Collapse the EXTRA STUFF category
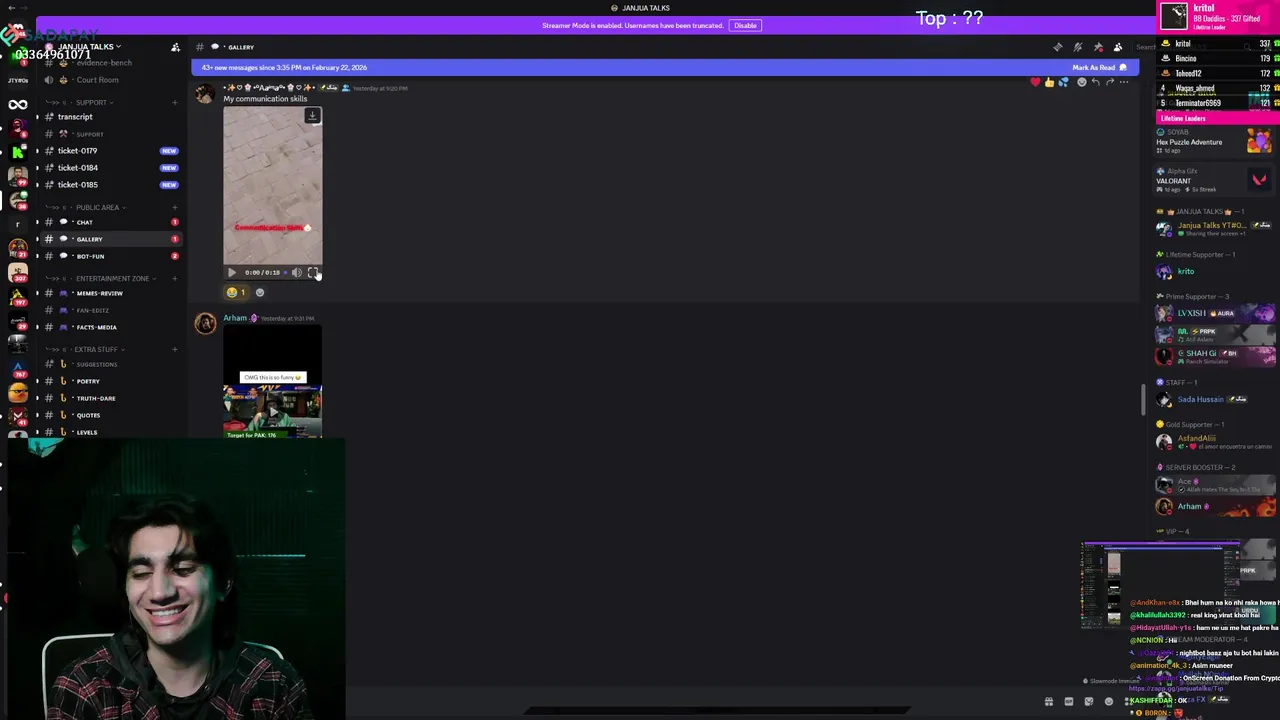The width and height of the screenshot is (1280, 720). (x=96, y=349)
